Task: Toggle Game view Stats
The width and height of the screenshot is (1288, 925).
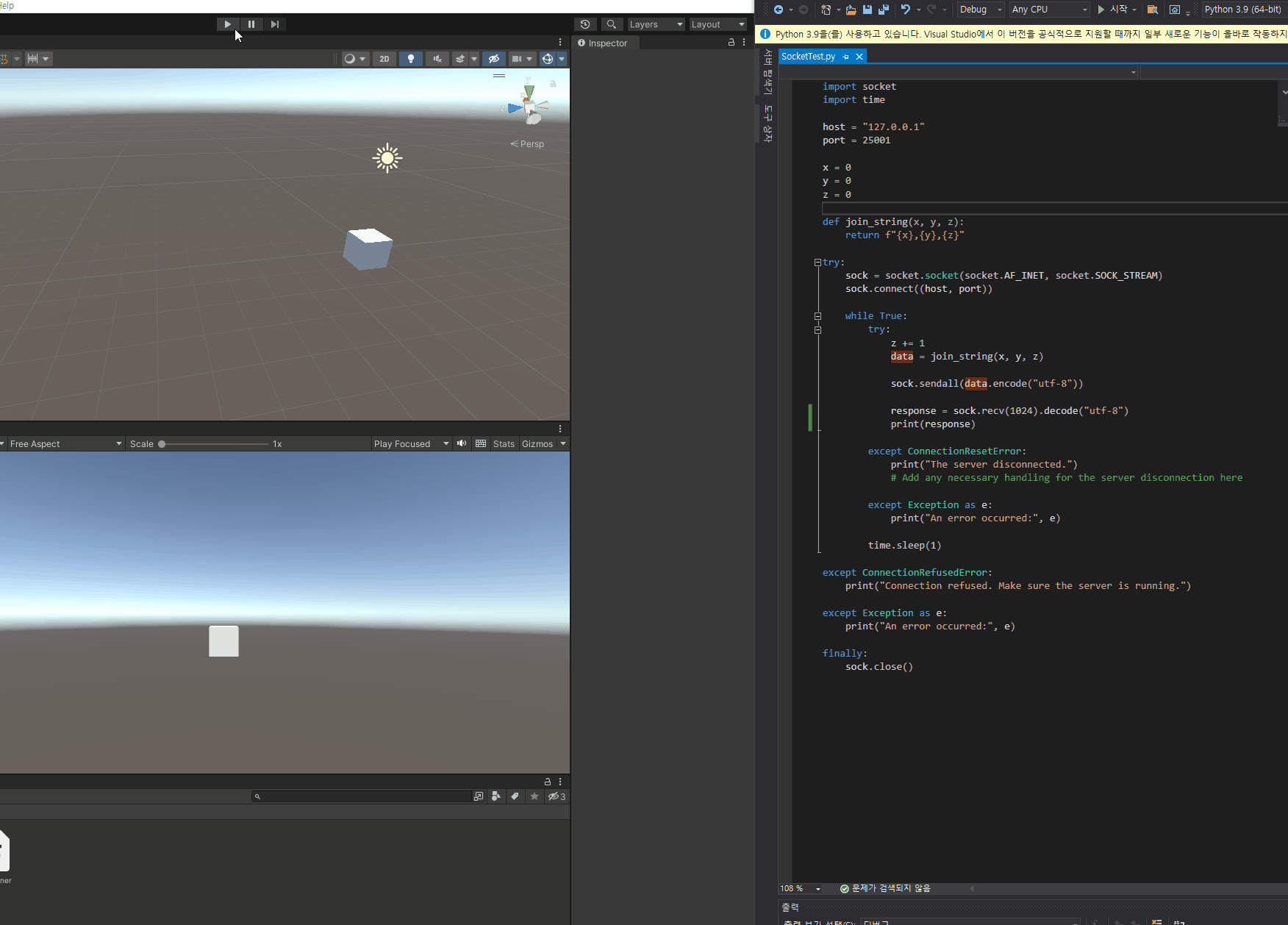Action: coord(504,444)
